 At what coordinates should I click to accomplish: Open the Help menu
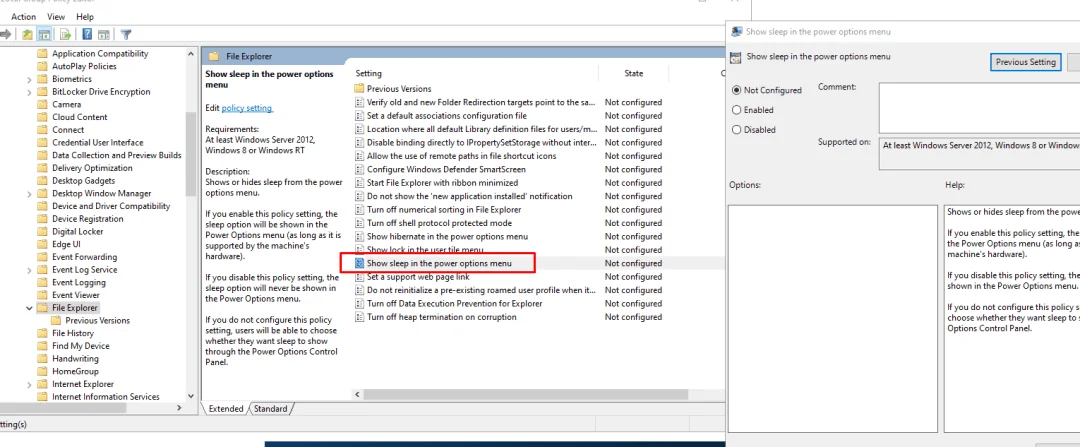click(85, 17)
